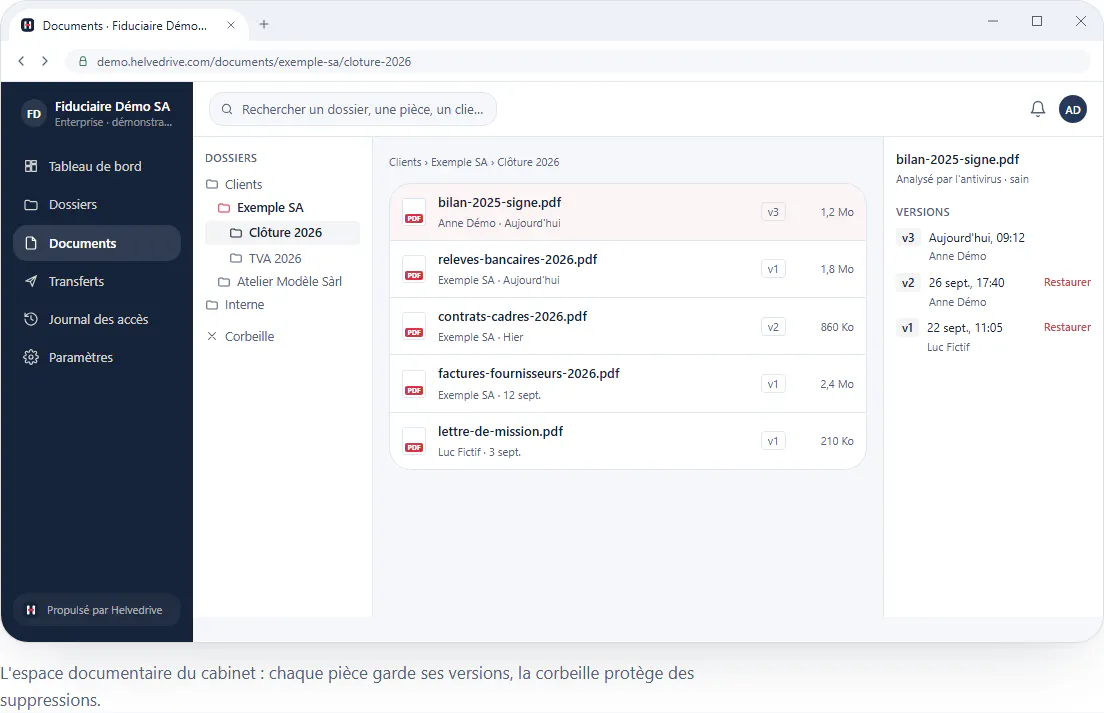Click the TVA 2026 folder icon
Viewport: 1104px width, 713px height.
[x=236, y=258]
